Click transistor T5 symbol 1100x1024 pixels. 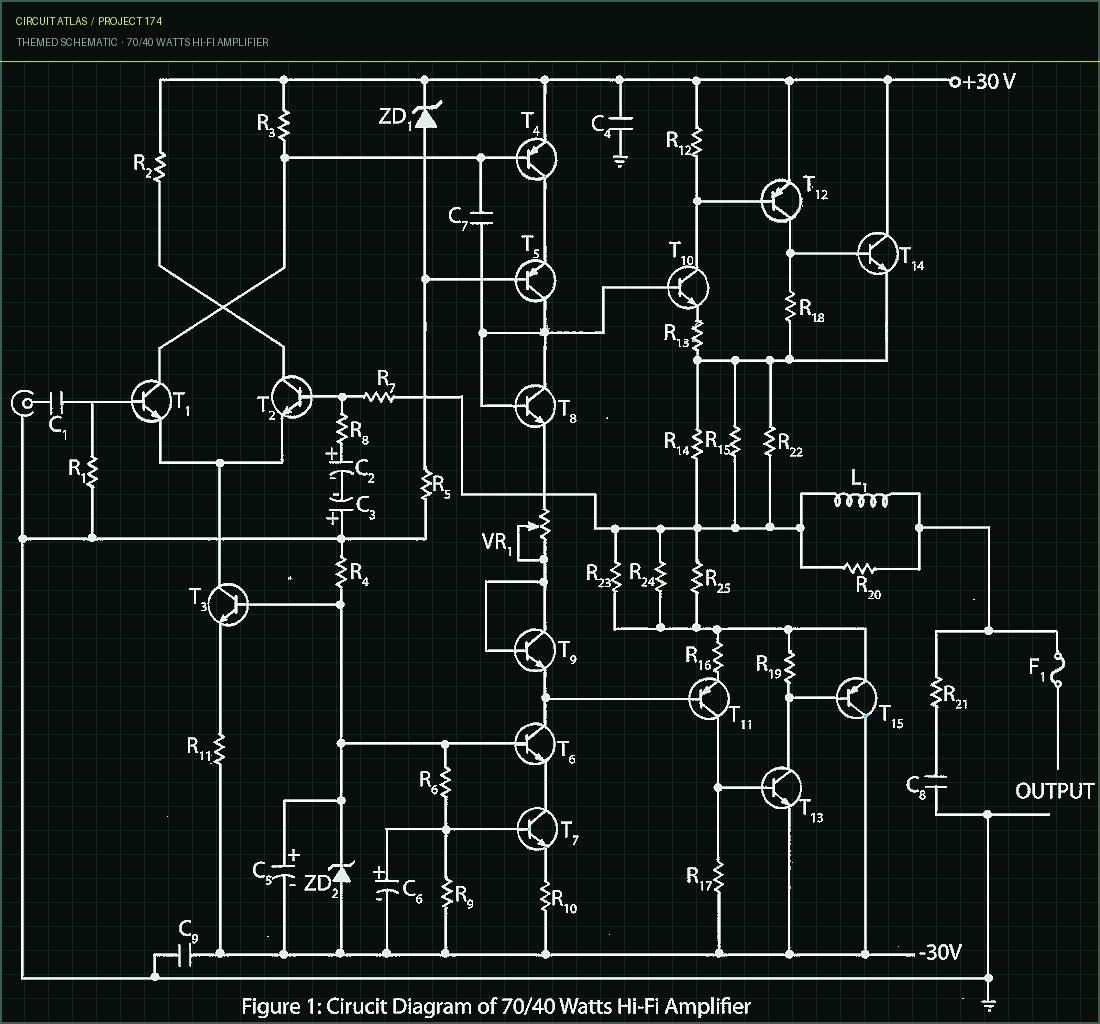tap(535, 280)
